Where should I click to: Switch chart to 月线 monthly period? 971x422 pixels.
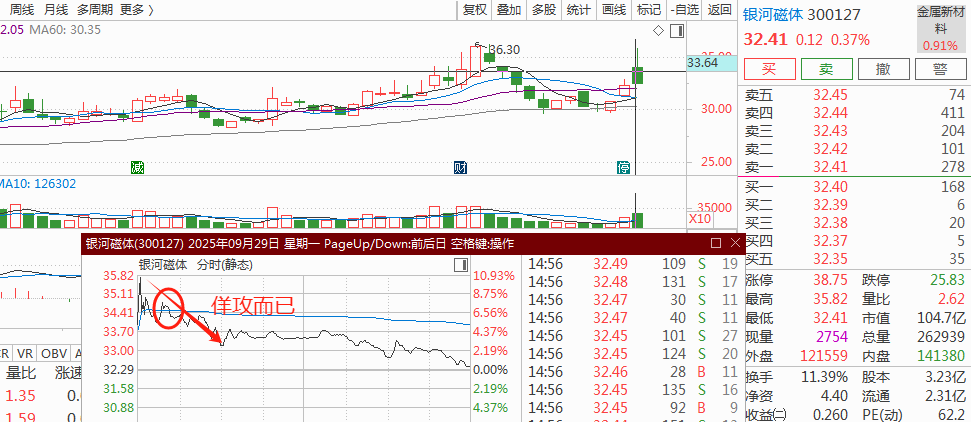click(56, 9)
